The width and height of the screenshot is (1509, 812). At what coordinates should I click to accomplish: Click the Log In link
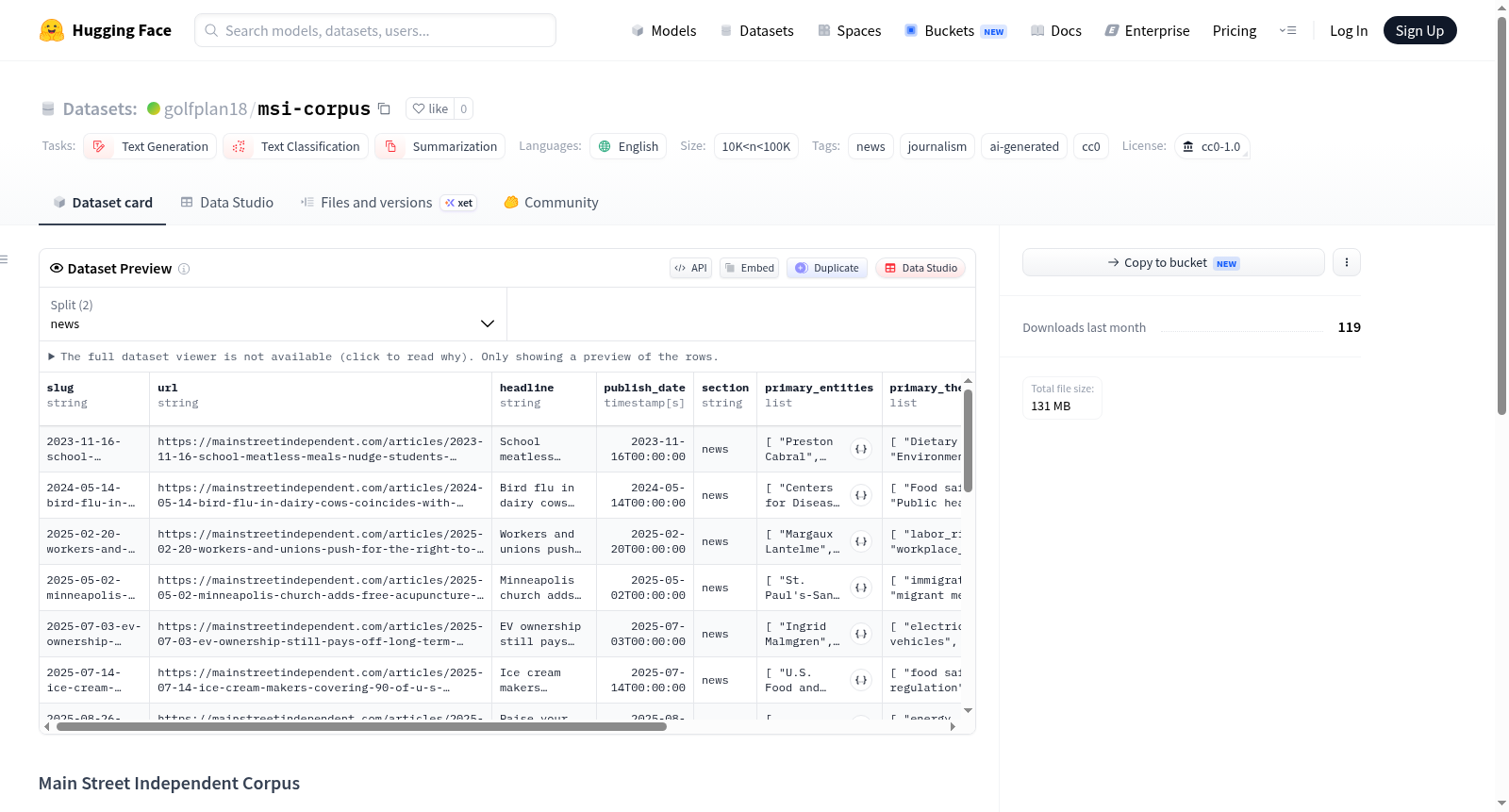pyautogui.click(x=1349, y=30)
